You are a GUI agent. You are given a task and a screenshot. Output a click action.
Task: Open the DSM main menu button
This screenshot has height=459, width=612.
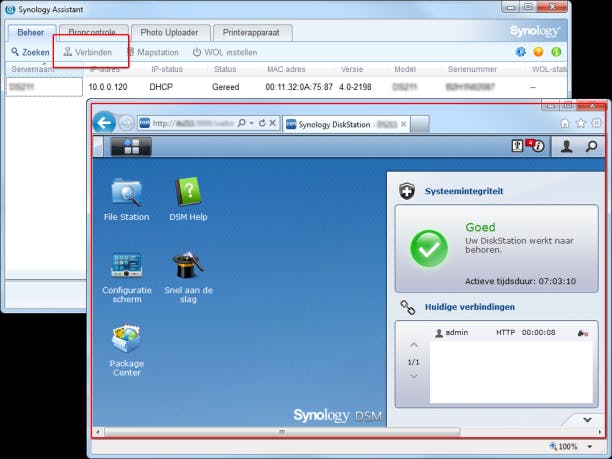[x=131, y=147]
